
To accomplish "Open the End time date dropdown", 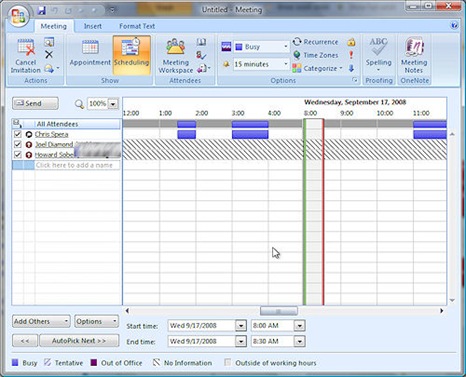I will click(x=241, y=341).
